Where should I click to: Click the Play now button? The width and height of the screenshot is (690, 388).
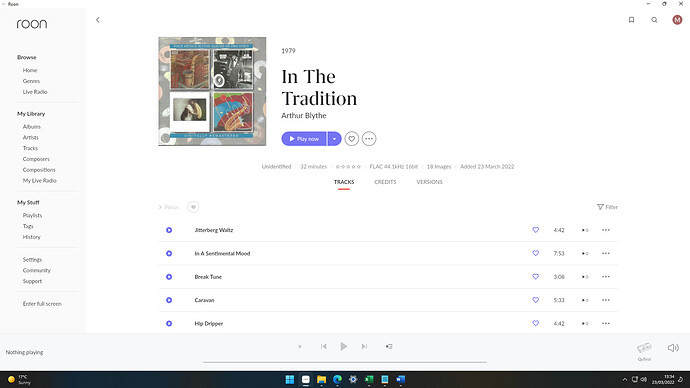pos(304,139)
